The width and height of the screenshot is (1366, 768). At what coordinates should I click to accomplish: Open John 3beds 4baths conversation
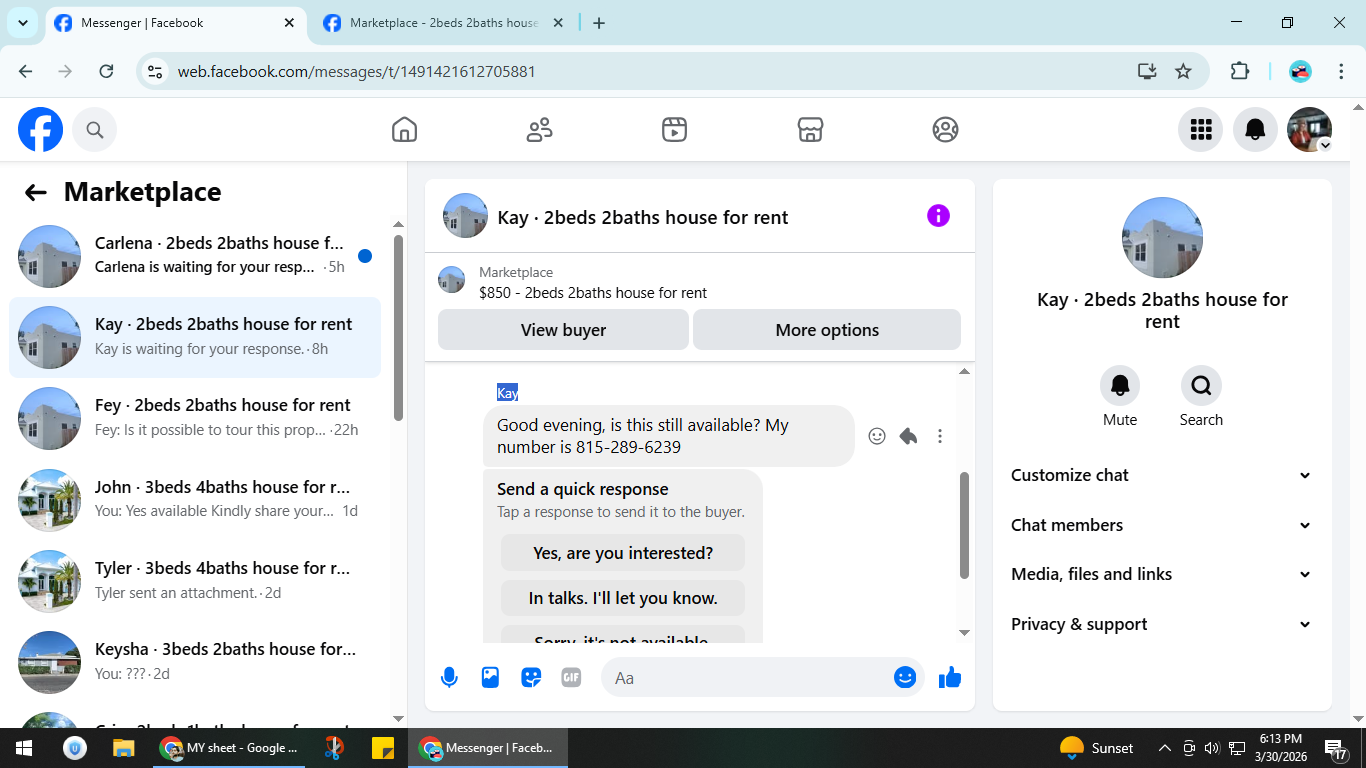(x=195, y=499)
